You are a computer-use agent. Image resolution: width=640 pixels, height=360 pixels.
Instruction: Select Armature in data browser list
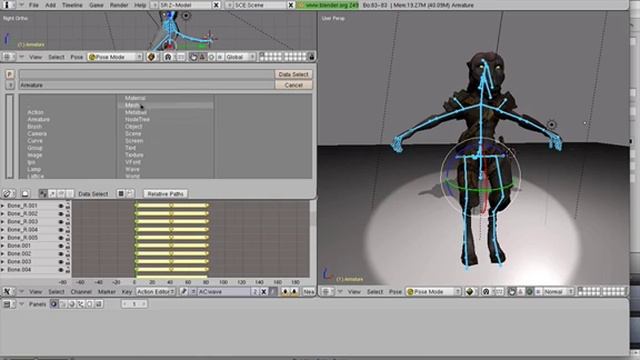pyautogui.click(x=39, y=119)
